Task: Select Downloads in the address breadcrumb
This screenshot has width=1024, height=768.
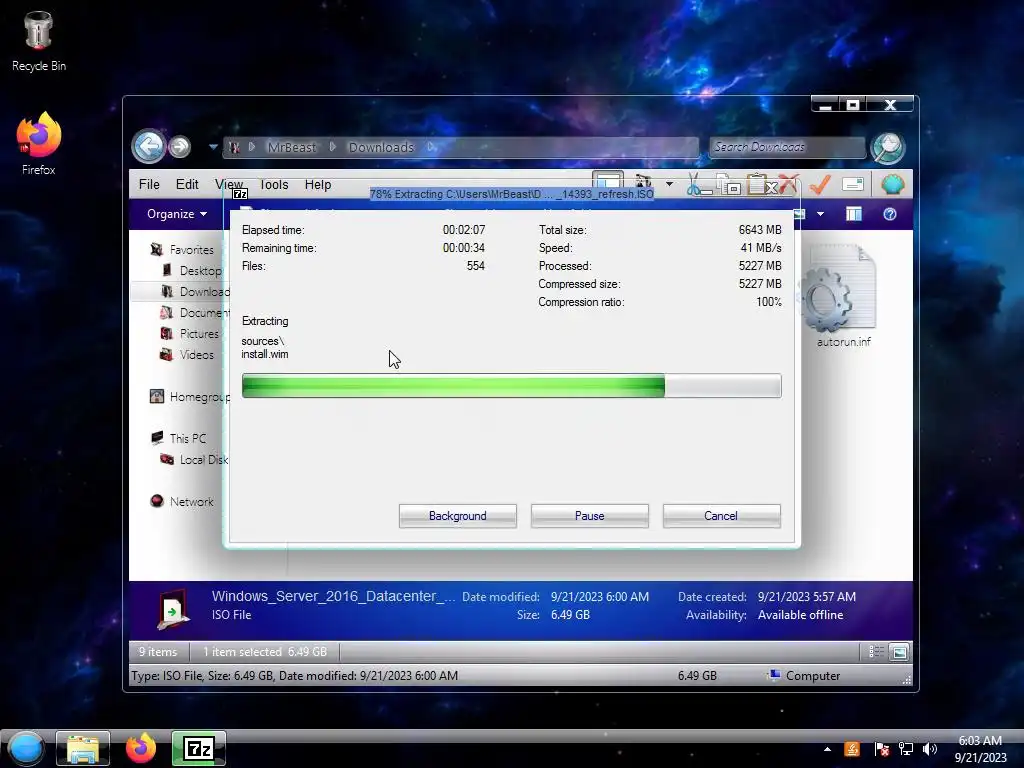Action: tap(381, 148)
